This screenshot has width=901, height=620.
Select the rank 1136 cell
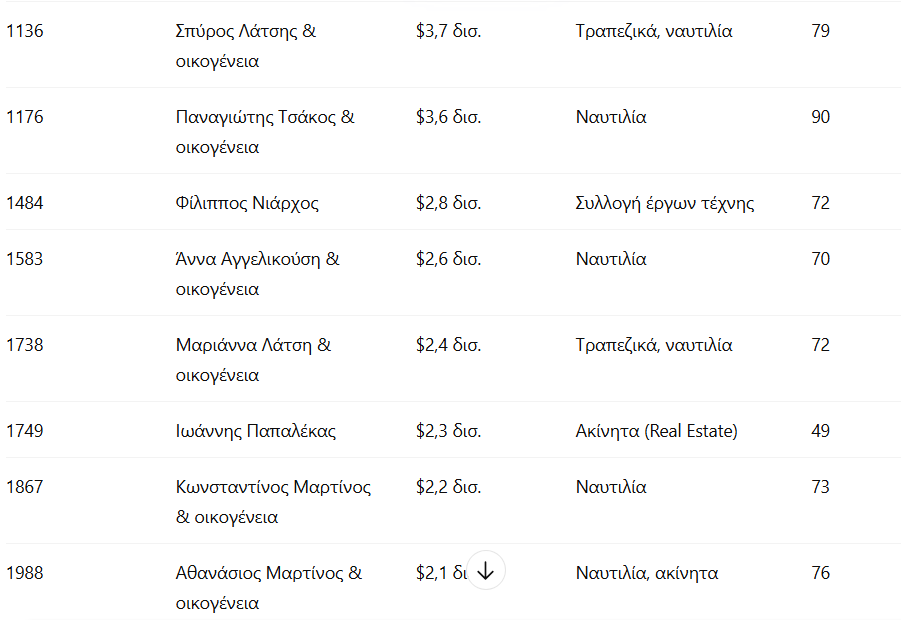pos(25,31)
